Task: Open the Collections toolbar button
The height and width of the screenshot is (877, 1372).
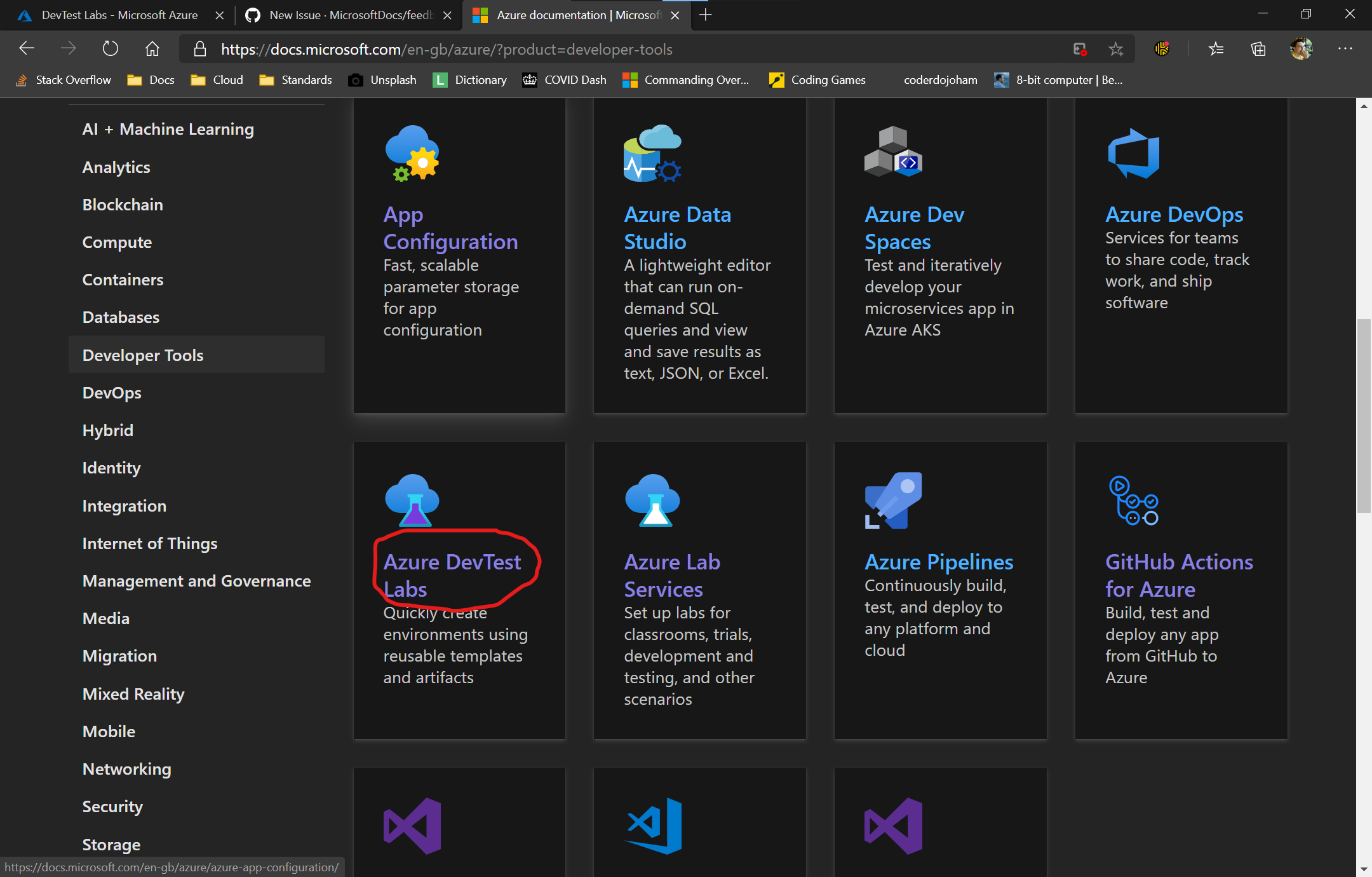Action: tap(1258, 49)
